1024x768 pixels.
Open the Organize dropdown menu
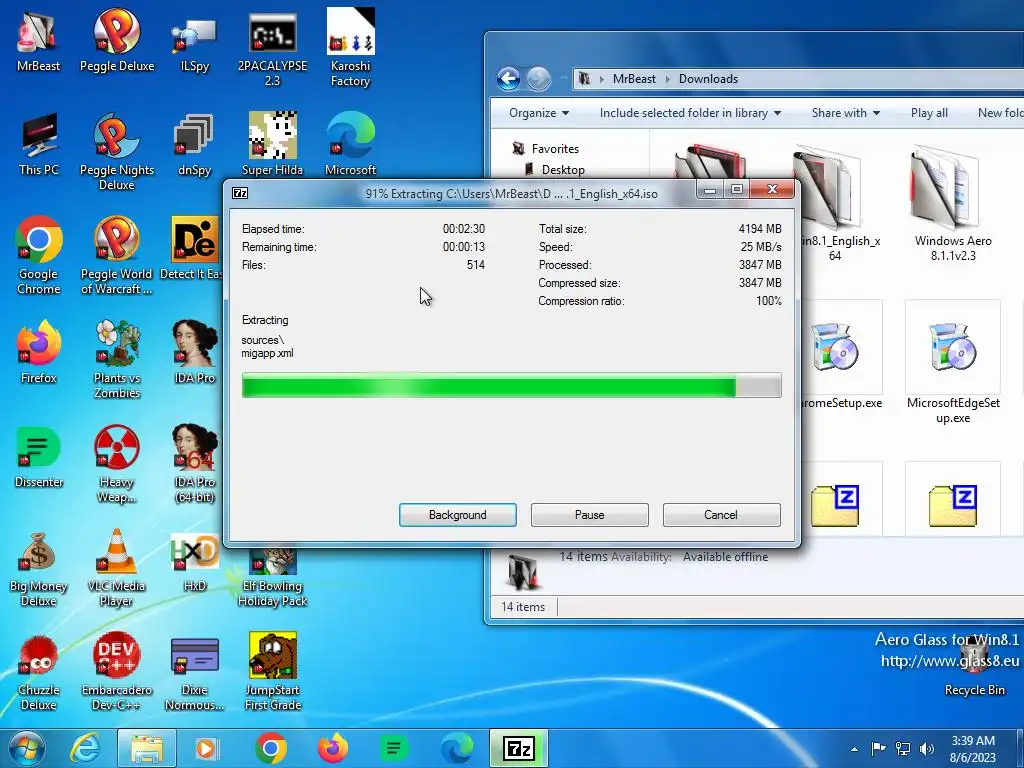(x=539, y=113)
